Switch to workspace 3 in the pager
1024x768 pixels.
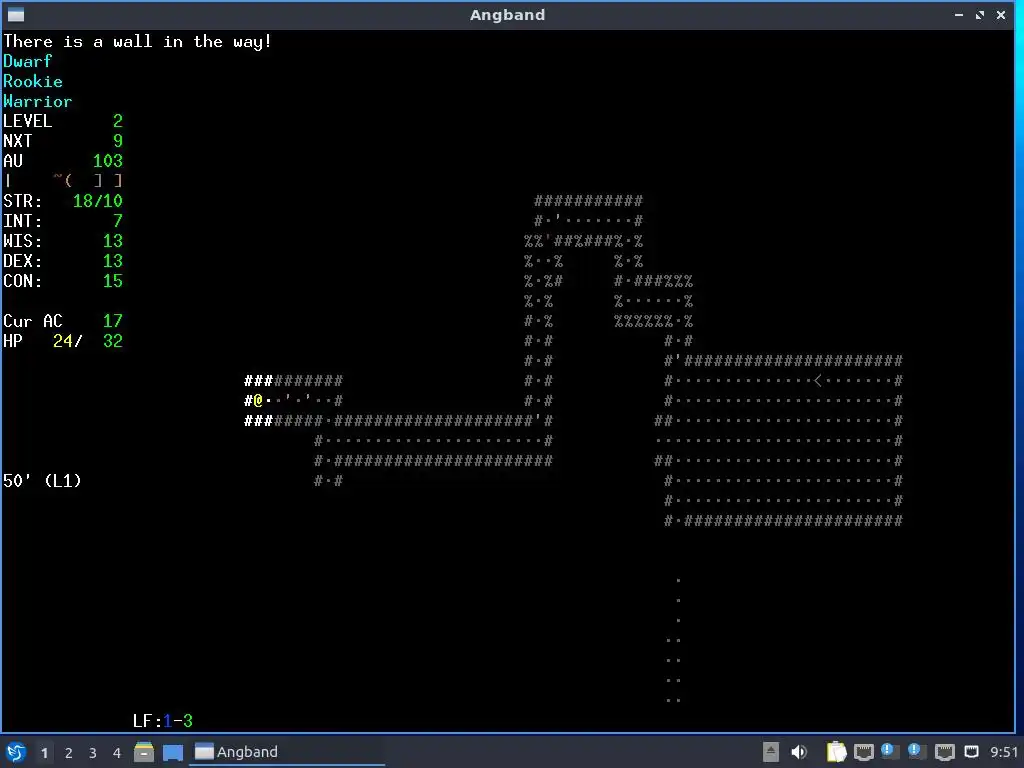point(93,753)
